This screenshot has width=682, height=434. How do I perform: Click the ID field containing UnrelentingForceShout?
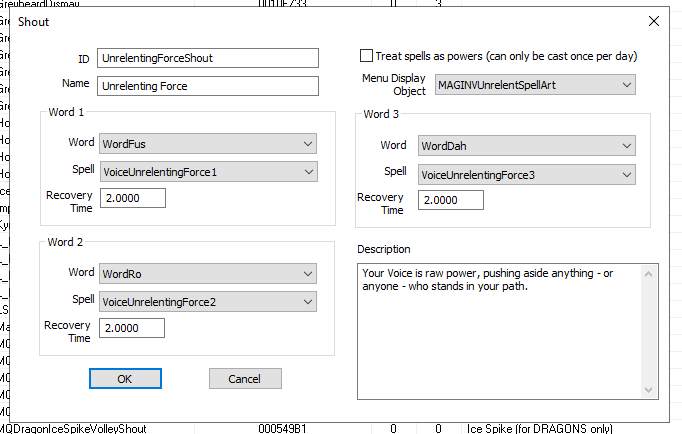pyautogui.click(x=208, y=59)
